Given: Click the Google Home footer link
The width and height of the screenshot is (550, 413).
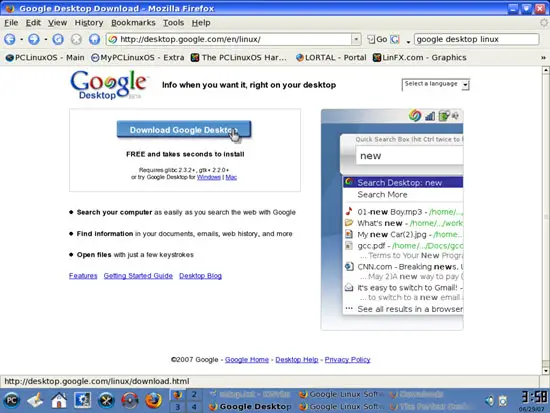Looking at the screenshot, I should click(247, 360).
